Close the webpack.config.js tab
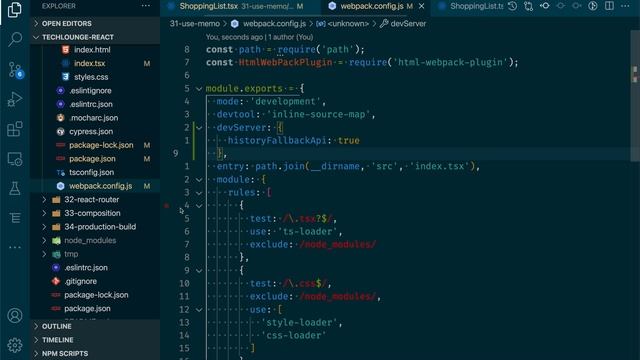 [421, 6]
